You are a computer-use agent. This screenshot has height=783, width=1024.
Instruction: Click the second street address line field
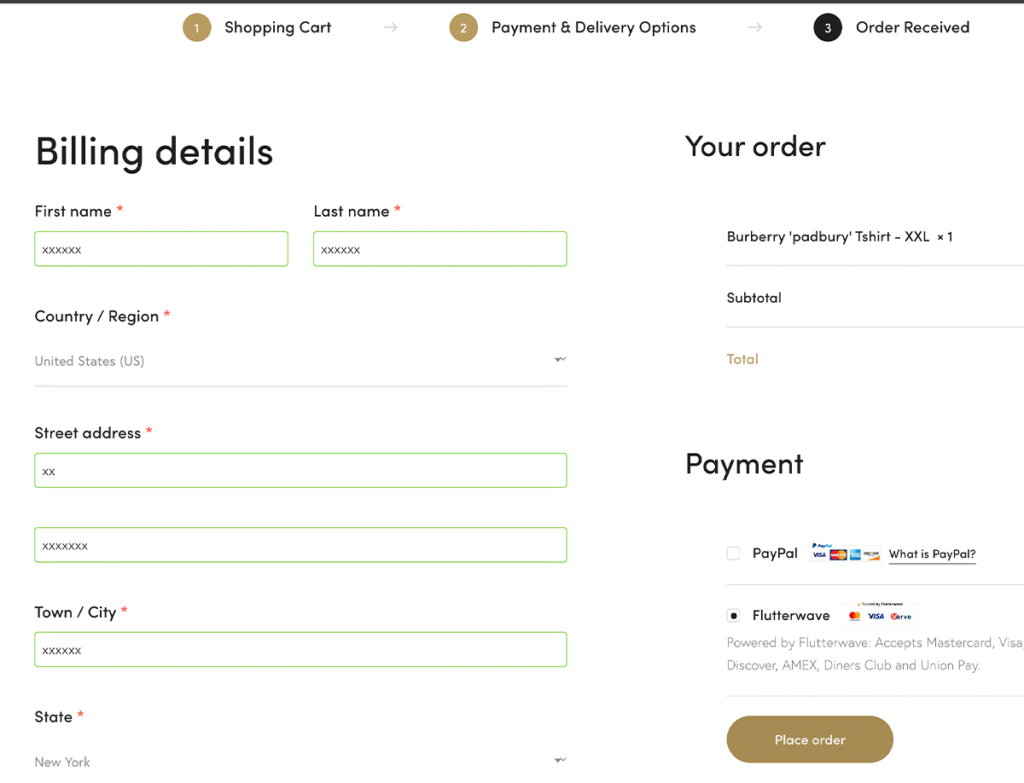point(300,545)
